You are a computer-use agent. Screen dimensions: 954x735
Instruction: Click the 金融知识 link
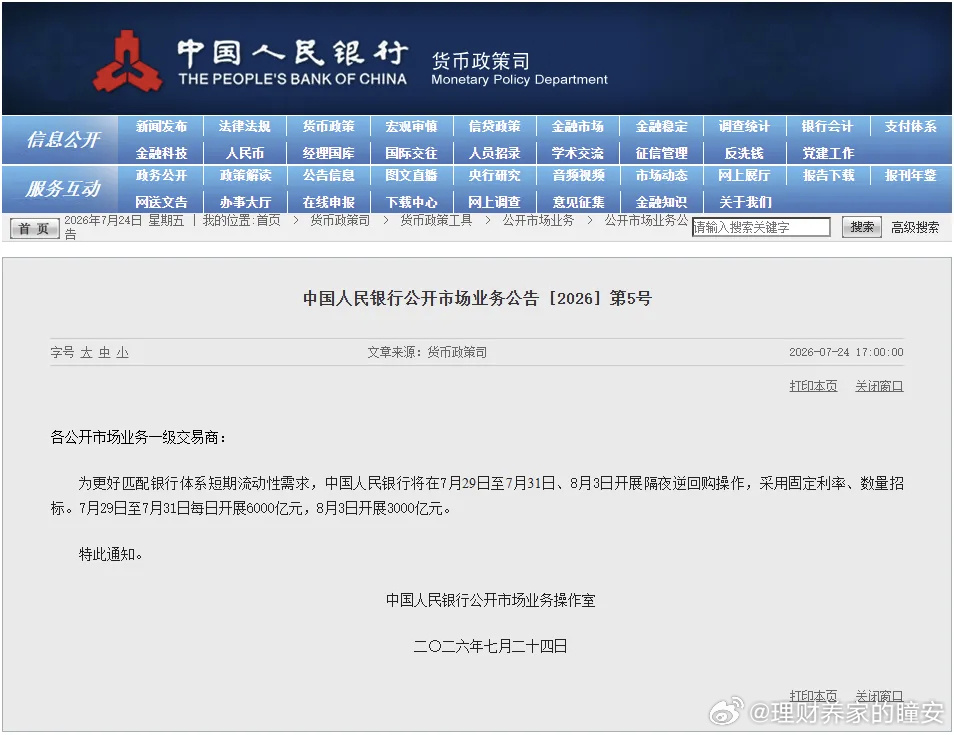[661, 203]
